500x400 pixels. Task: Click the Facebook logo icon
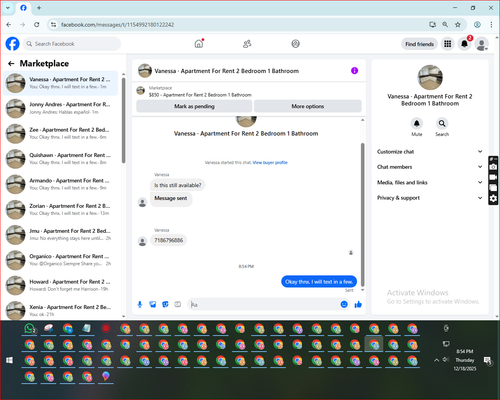pyautogui.click(x=13, y=44)
